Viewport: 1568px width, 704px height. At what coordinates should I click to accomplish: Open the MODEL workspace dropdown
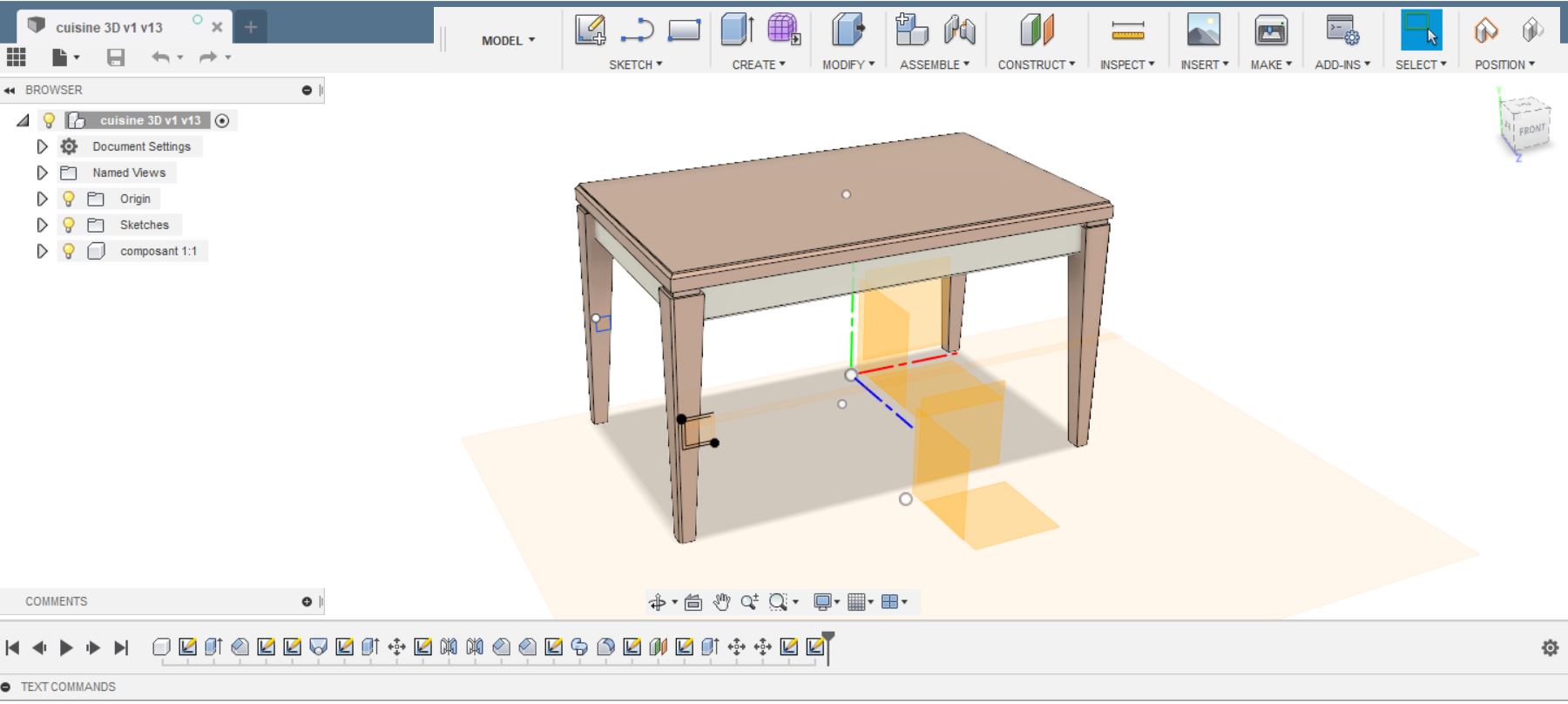click(509, 40)
